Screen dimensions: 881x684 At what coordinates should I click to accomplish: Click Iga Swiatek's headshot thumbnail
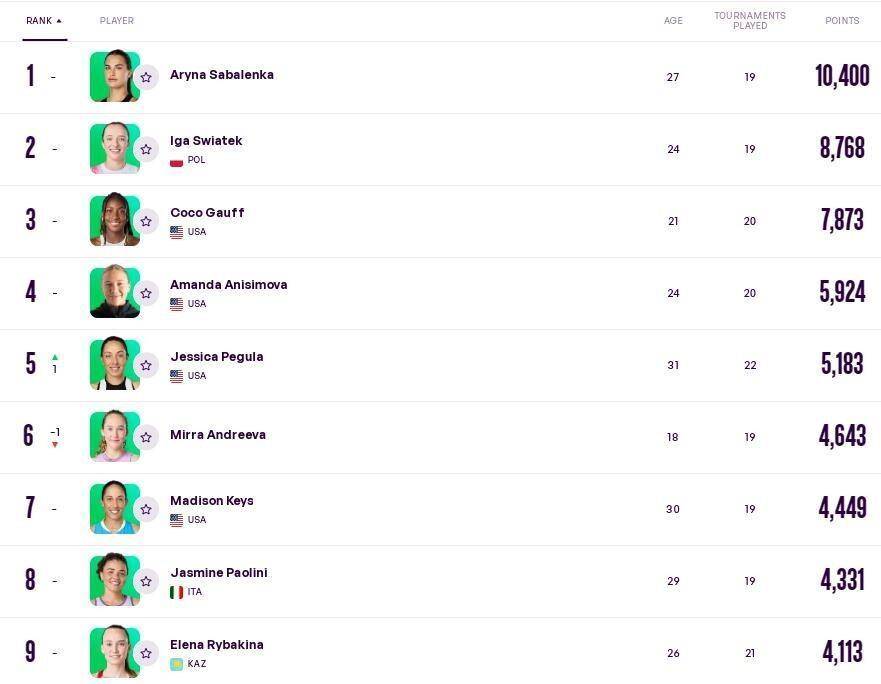click(113, 148)
